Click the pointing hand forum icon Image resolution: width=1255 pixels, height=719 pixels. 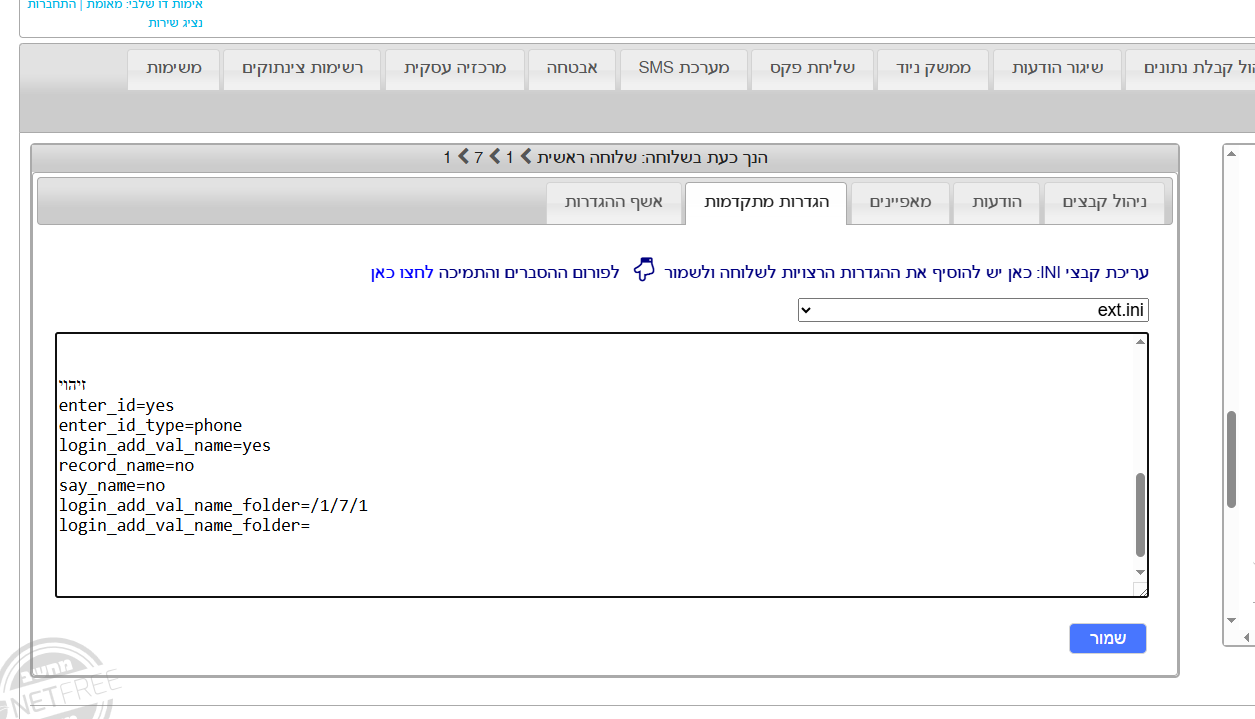[x=642, y=271]
